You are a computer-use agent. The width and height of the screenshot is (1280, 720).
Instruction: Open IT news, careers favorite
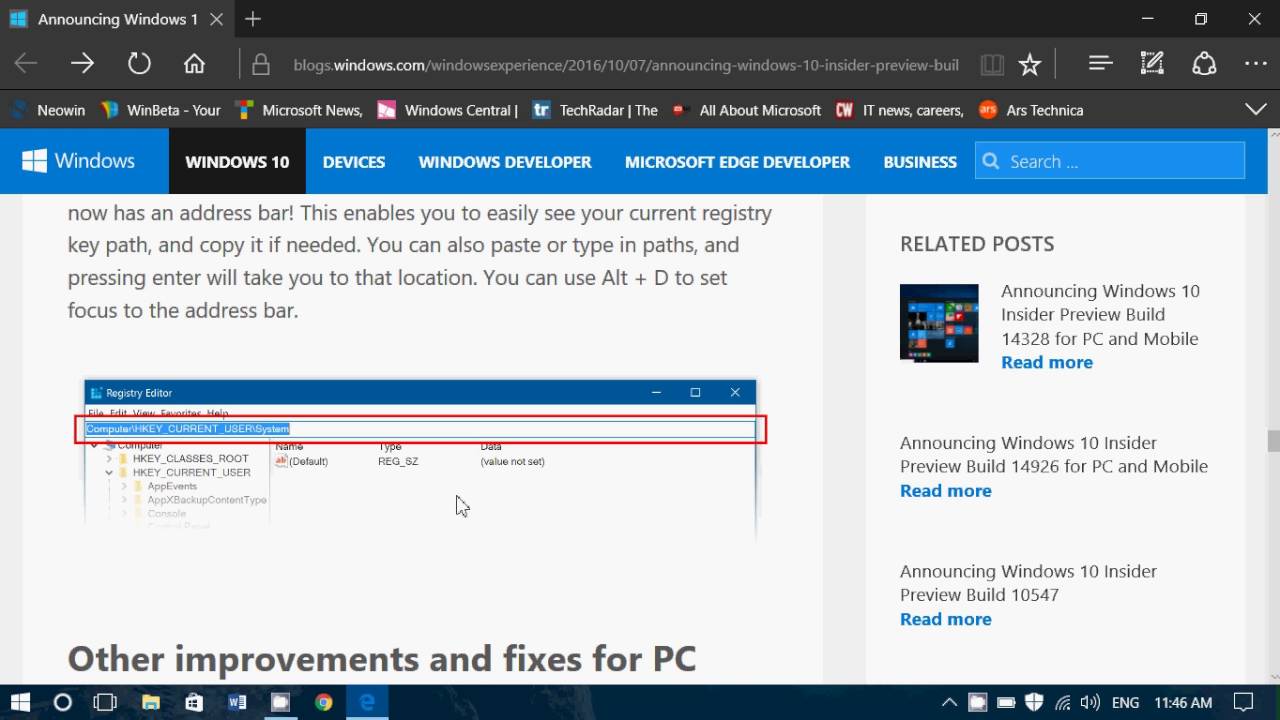[899, 110]
